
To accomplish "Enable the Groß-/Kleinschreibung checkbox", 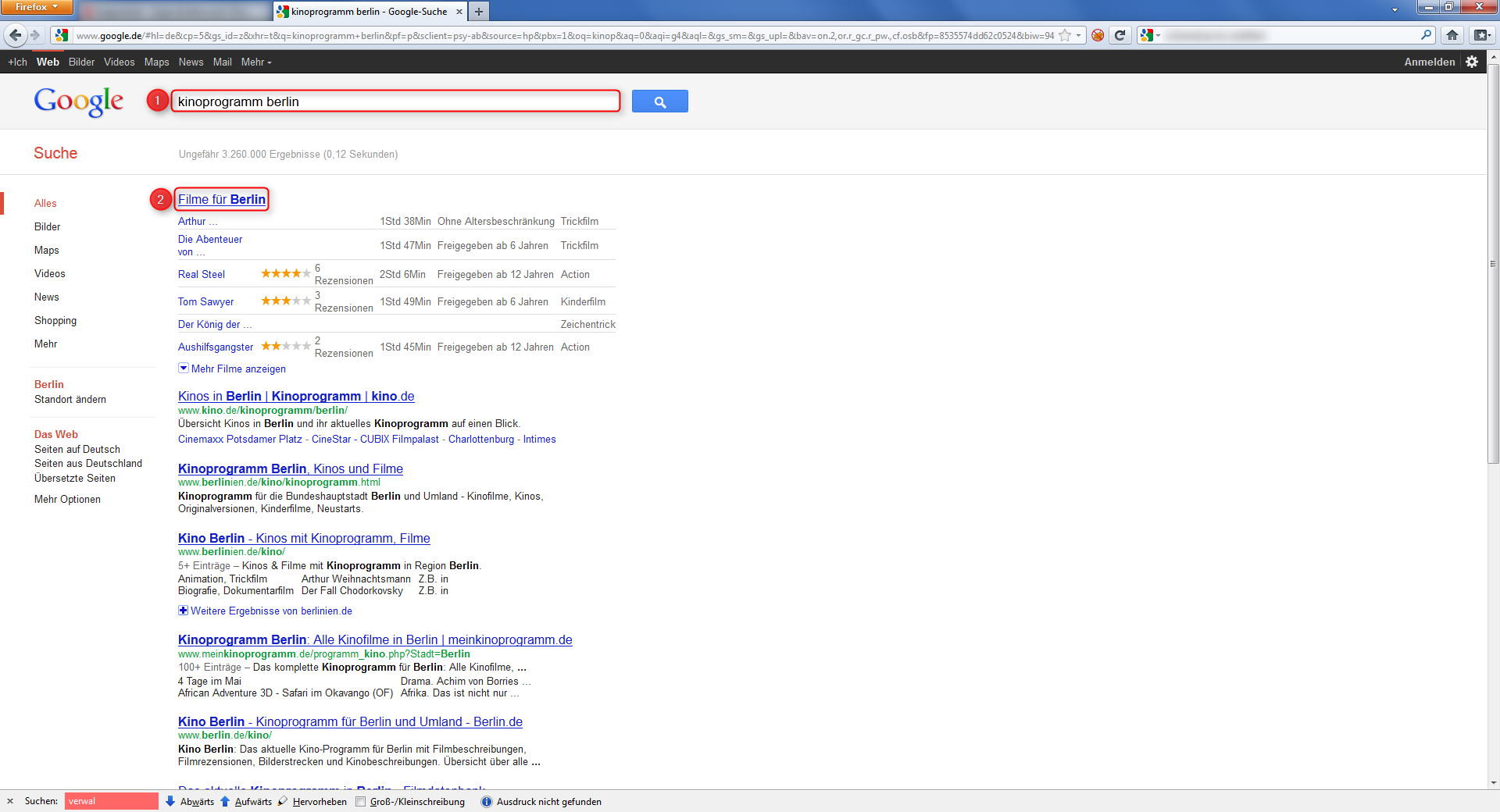I will point(361,801).
